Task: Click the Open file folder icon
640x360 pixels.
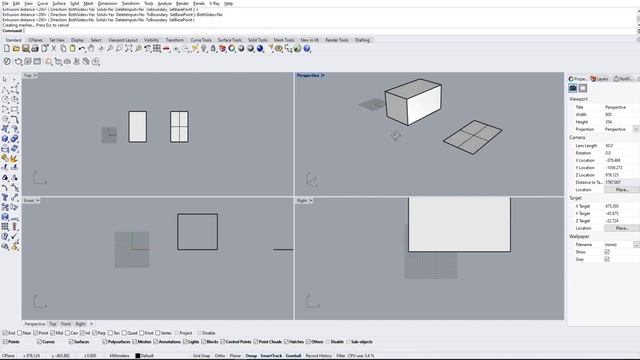Action: coord(16,49)
